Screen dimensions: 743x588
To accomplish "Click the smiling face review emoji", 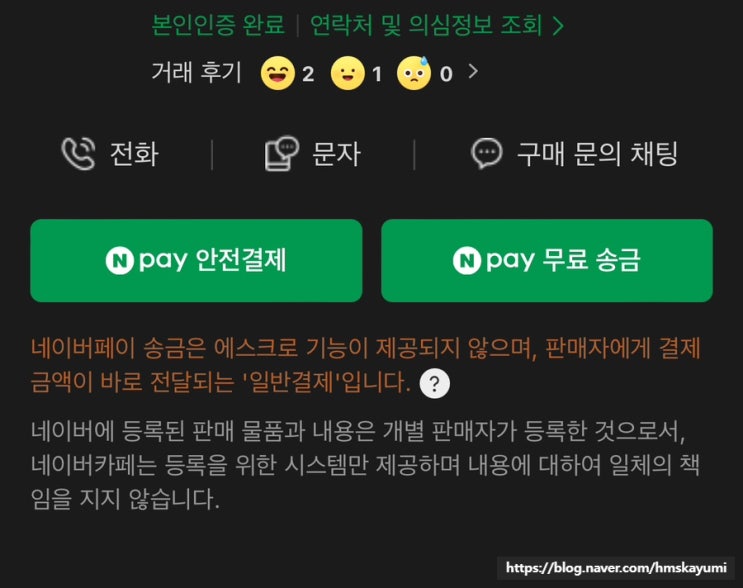I will click(348, 73).
